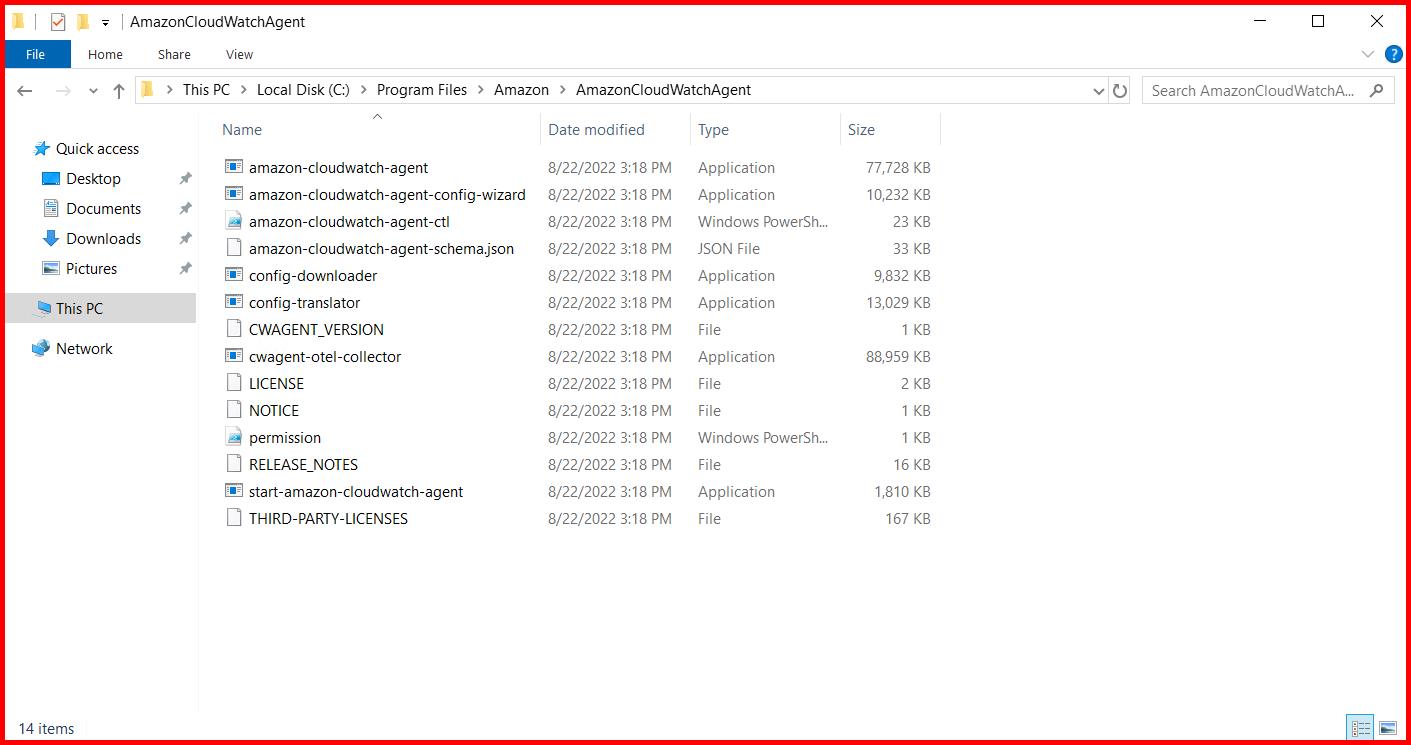Open Help via the blue question mark
The image size is (1411, 745).
tap(1393, 54)
